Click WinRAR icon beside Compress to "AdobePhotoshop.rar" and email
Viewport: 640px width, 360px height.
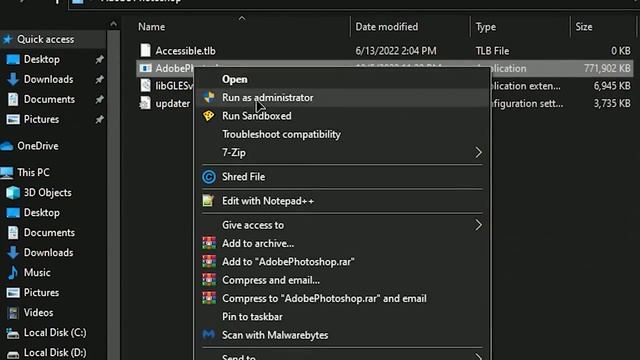(x=209, y=298)
